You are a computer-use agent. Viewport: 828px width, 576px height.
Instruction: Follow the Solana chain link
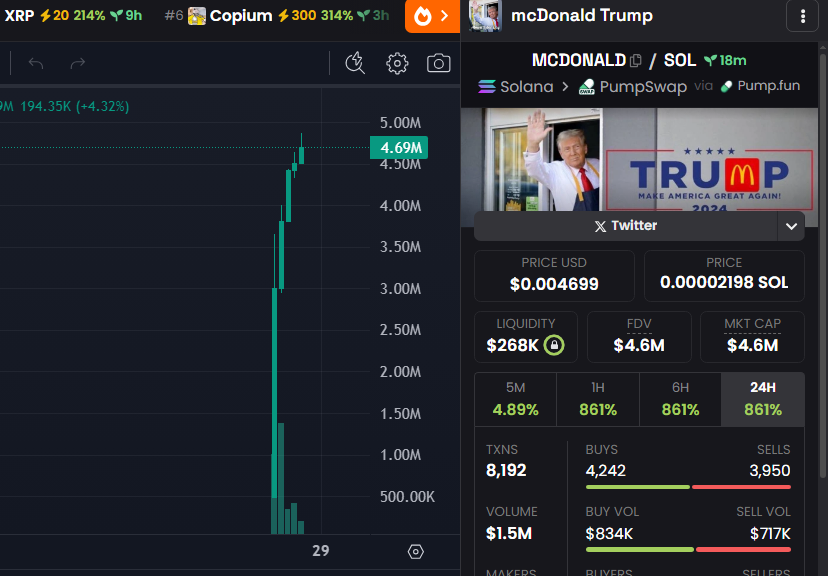pyautogui.click(x=515, y=87)
